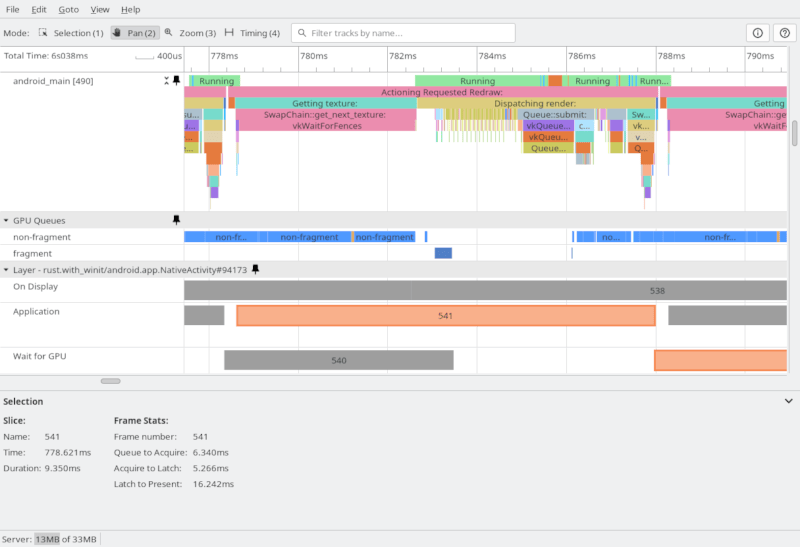Click the Time value 778.621ms
This screenshot has height=547, width=800.
(x=67, y=453)
